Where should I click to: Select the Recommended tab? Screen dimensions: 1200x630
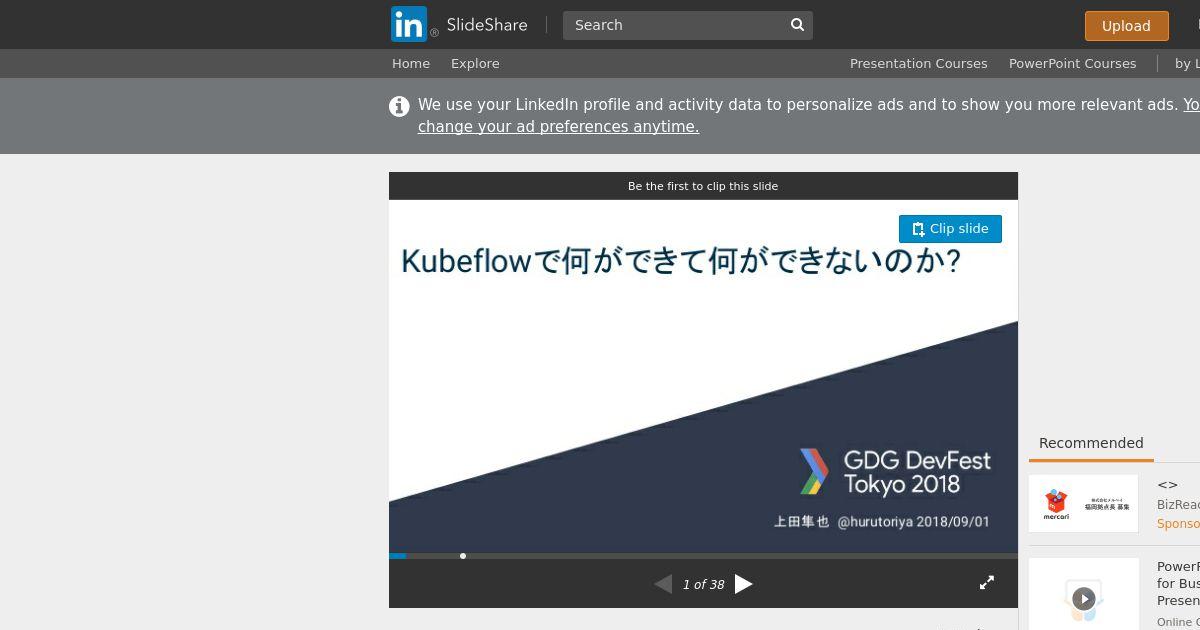[1091, 443]
